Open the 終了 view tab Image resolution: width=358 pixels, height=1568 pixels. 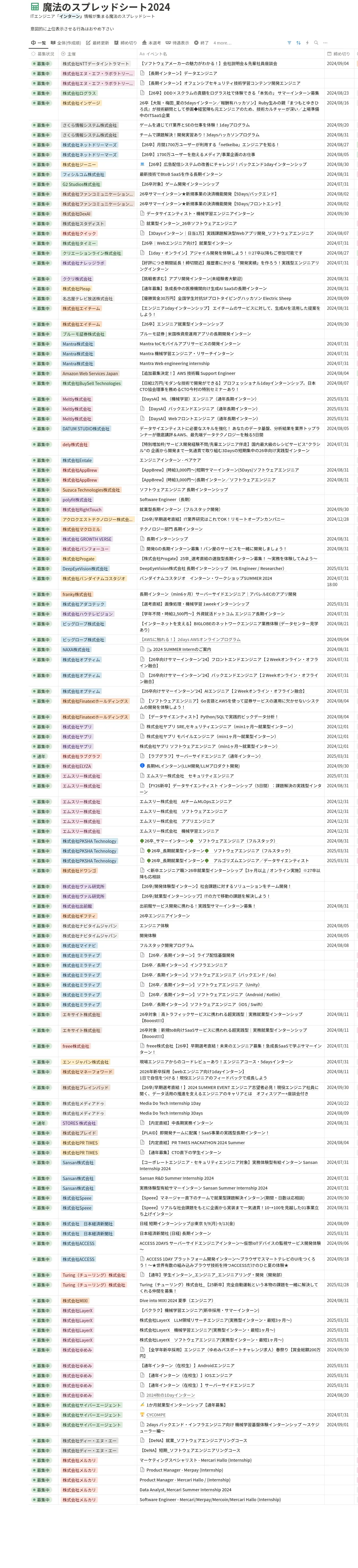click(202, 43)
